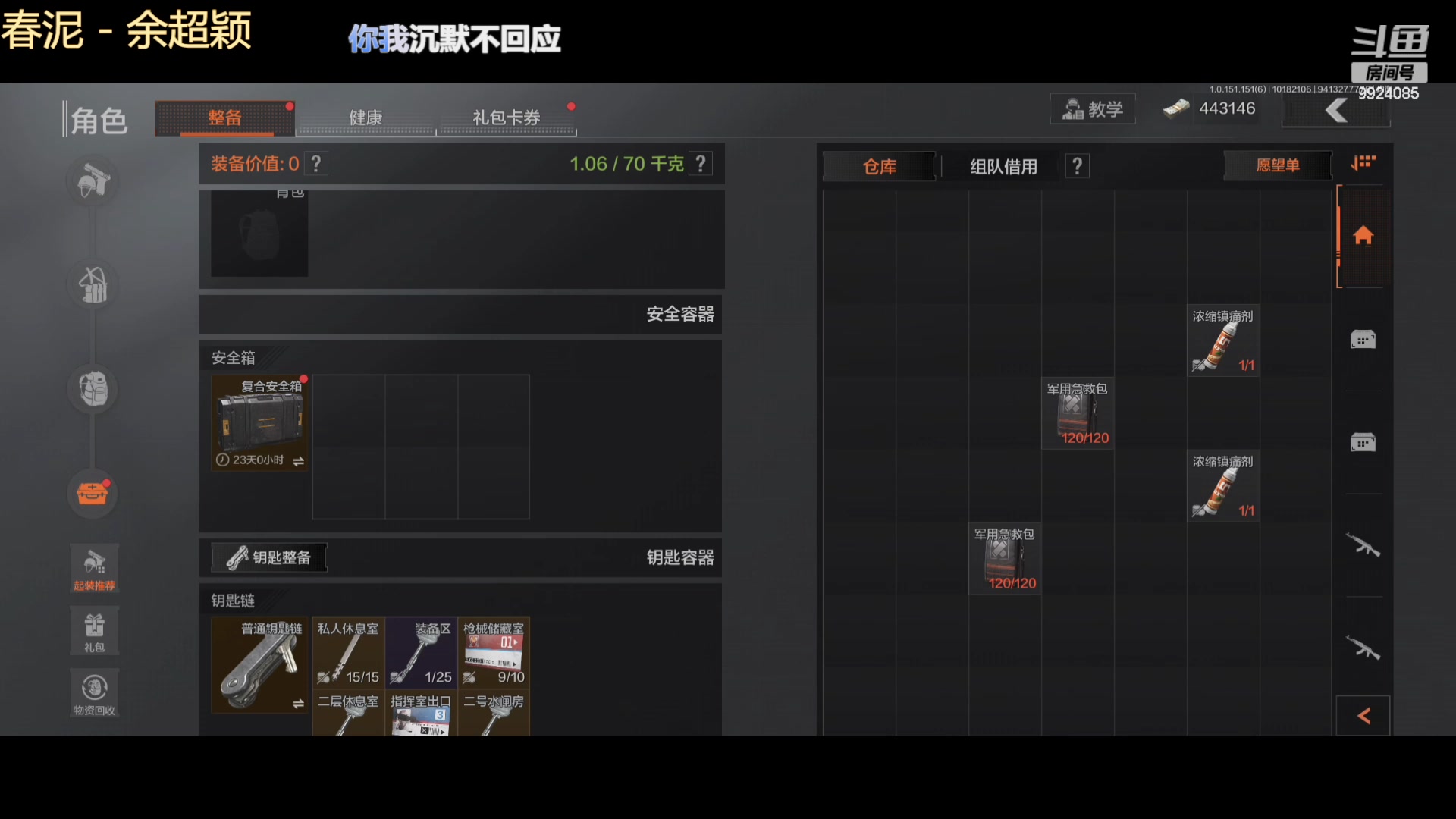This screenshot has height=819, width=1456.
Task: Click help icon next to 装备价值
Action: click(316, 164)
